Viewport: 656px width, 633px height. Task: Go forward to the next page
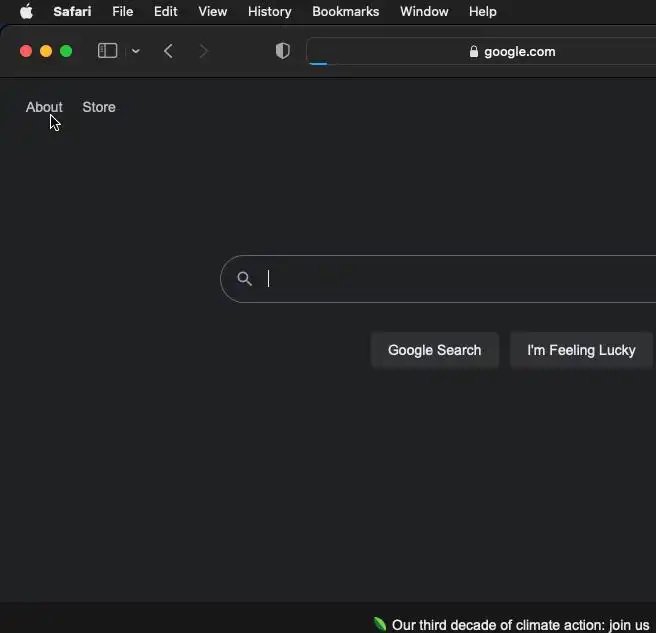coord(204,51)
